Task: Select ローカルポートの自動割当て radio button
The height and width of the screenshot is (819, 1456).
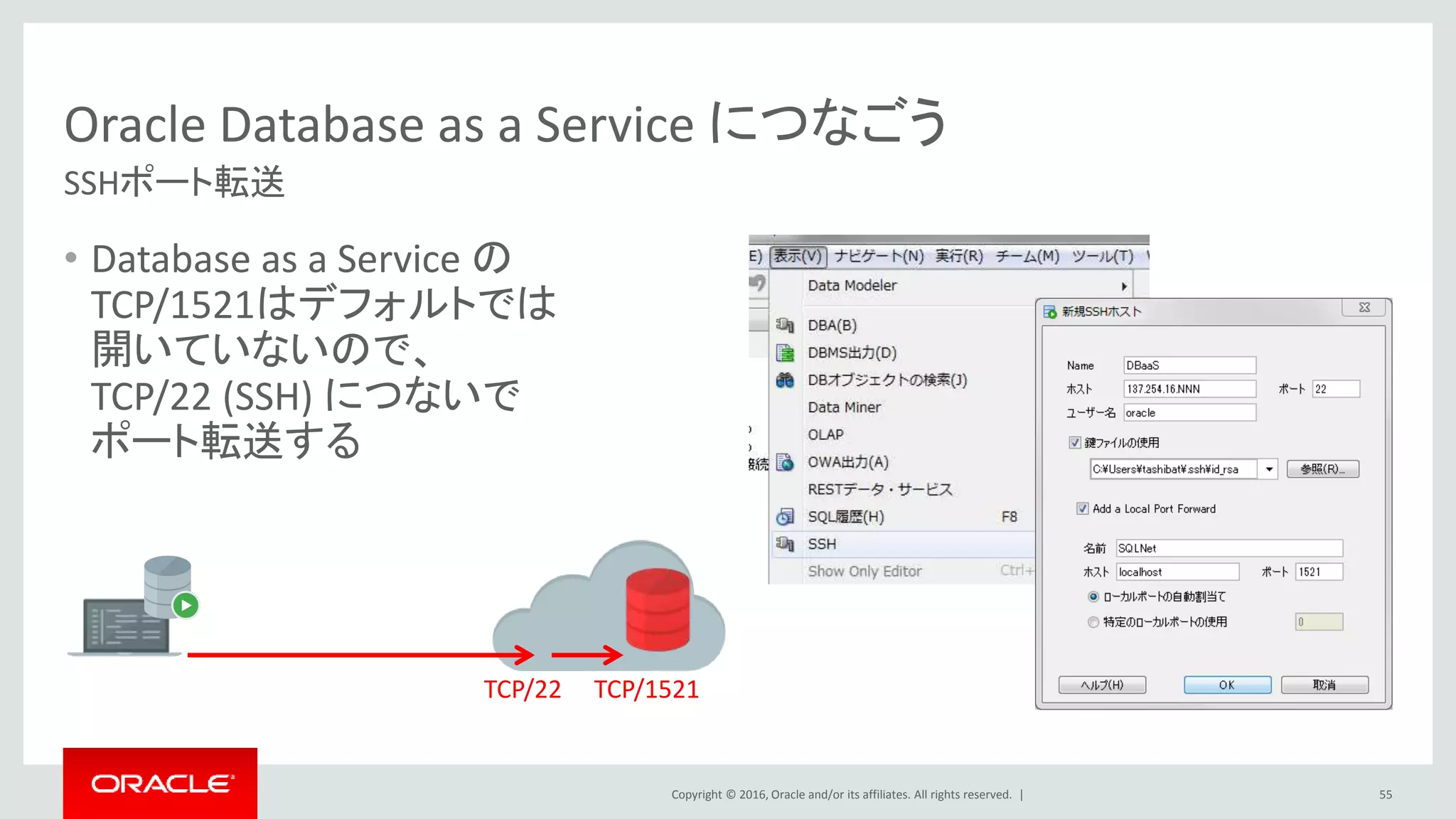Action: coord(1093,596)
